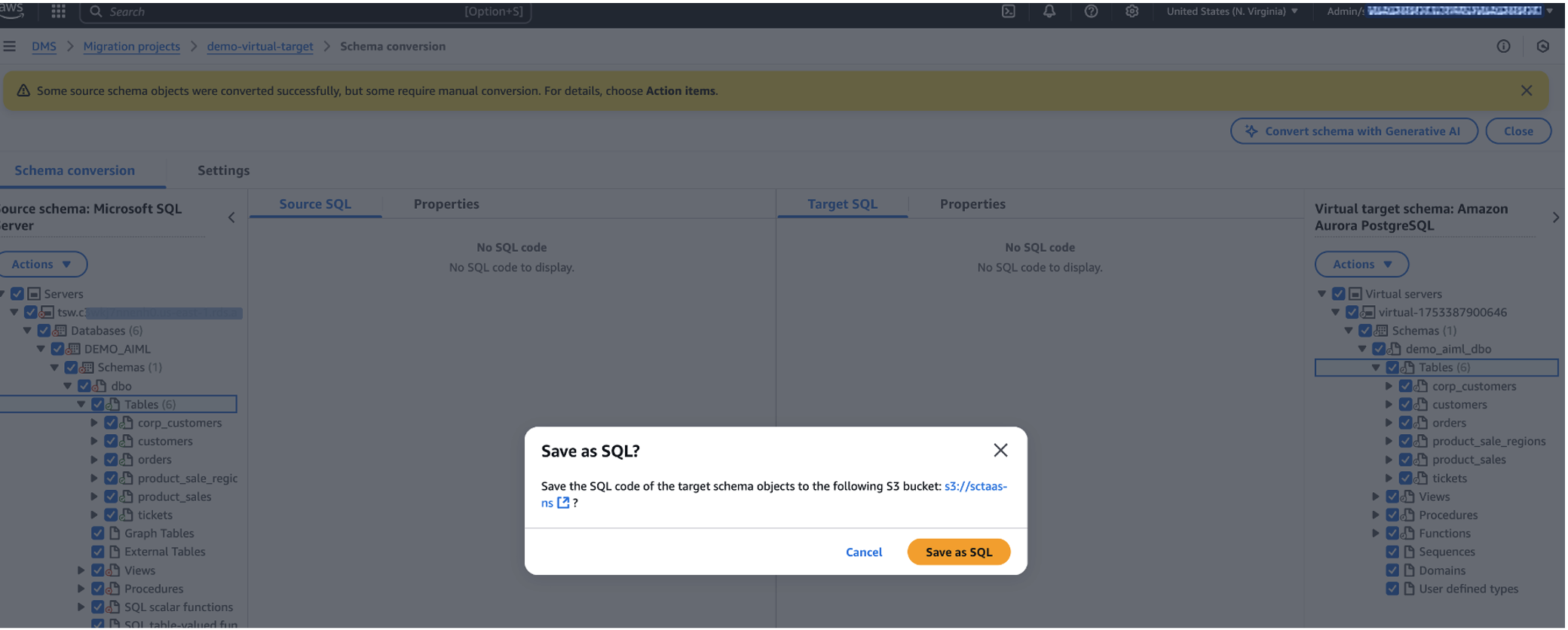Click the target product_sales table icon
1568x630 pixels.
(x=1421, y=460)
